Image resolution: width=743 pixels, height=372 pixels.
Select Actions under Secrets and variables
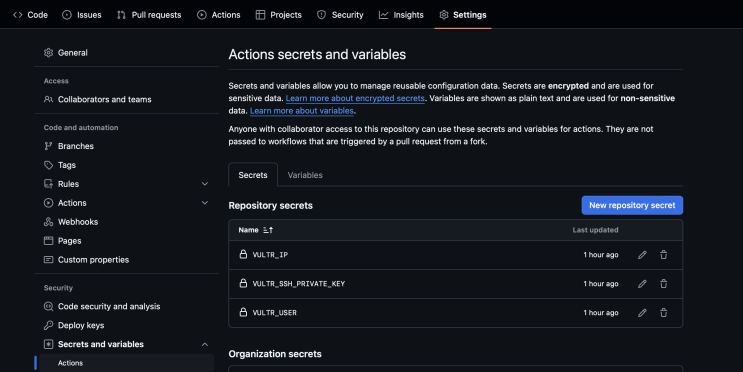tap(127, 363)
